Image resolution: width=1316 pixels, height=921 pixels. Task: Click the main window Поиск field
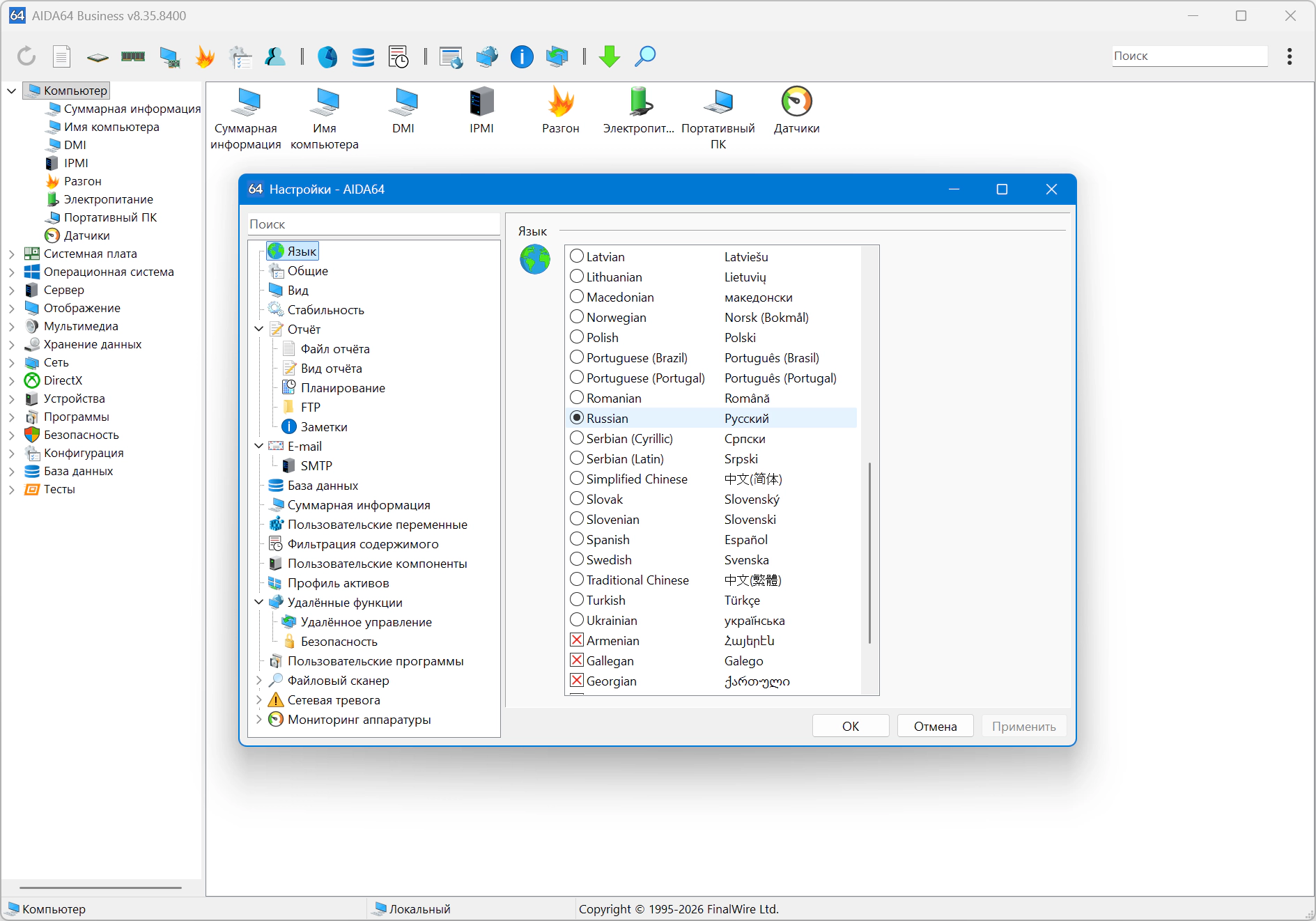[x=1189, y=56]
